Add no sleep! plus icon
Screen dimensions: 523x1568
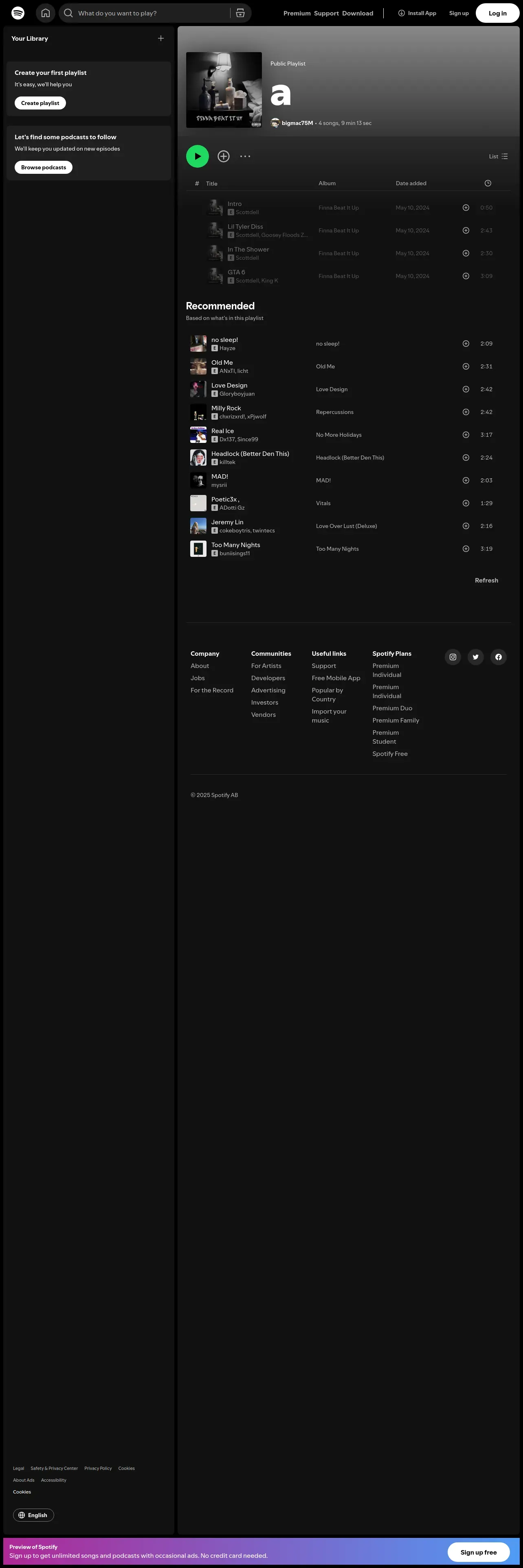466,344
